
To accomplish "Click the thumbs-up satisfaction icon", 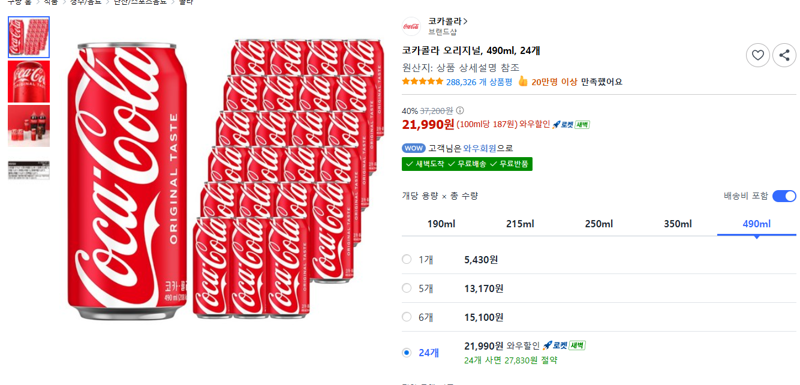I will tap(522, 81).
